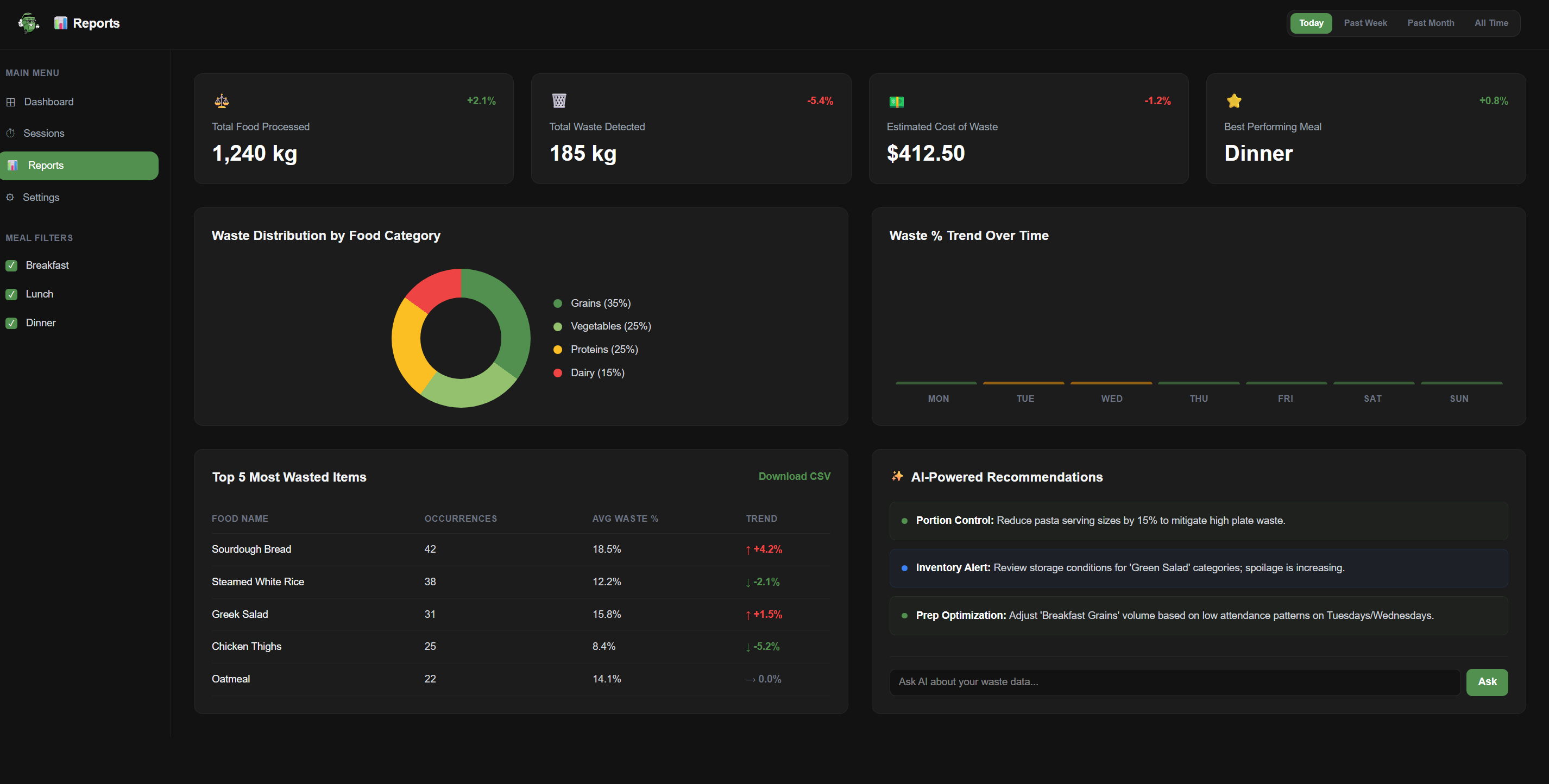Viewport: 1549px width, 784px height.
Task: Click the sparkle icon beside AI-Powered Recommendations
Action: click(x=897, y=476)
